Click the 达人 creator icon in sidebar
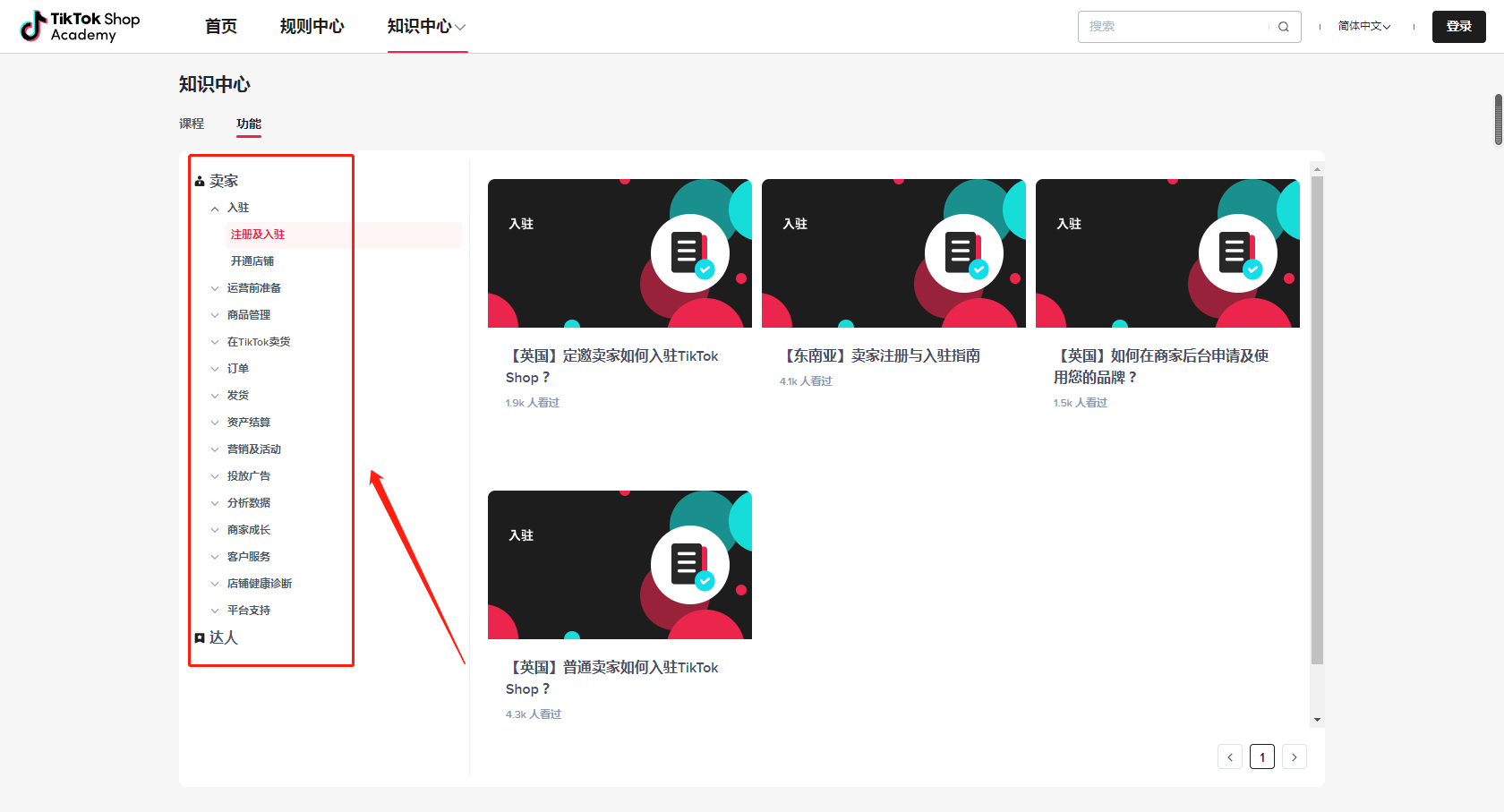 [200, 638]
